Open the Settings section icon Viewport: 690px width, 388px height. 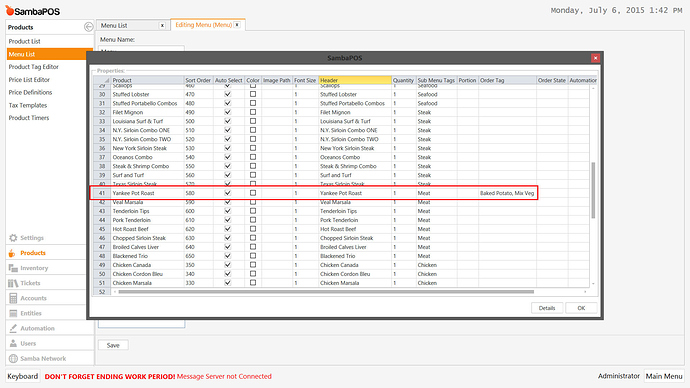[13, 238]
